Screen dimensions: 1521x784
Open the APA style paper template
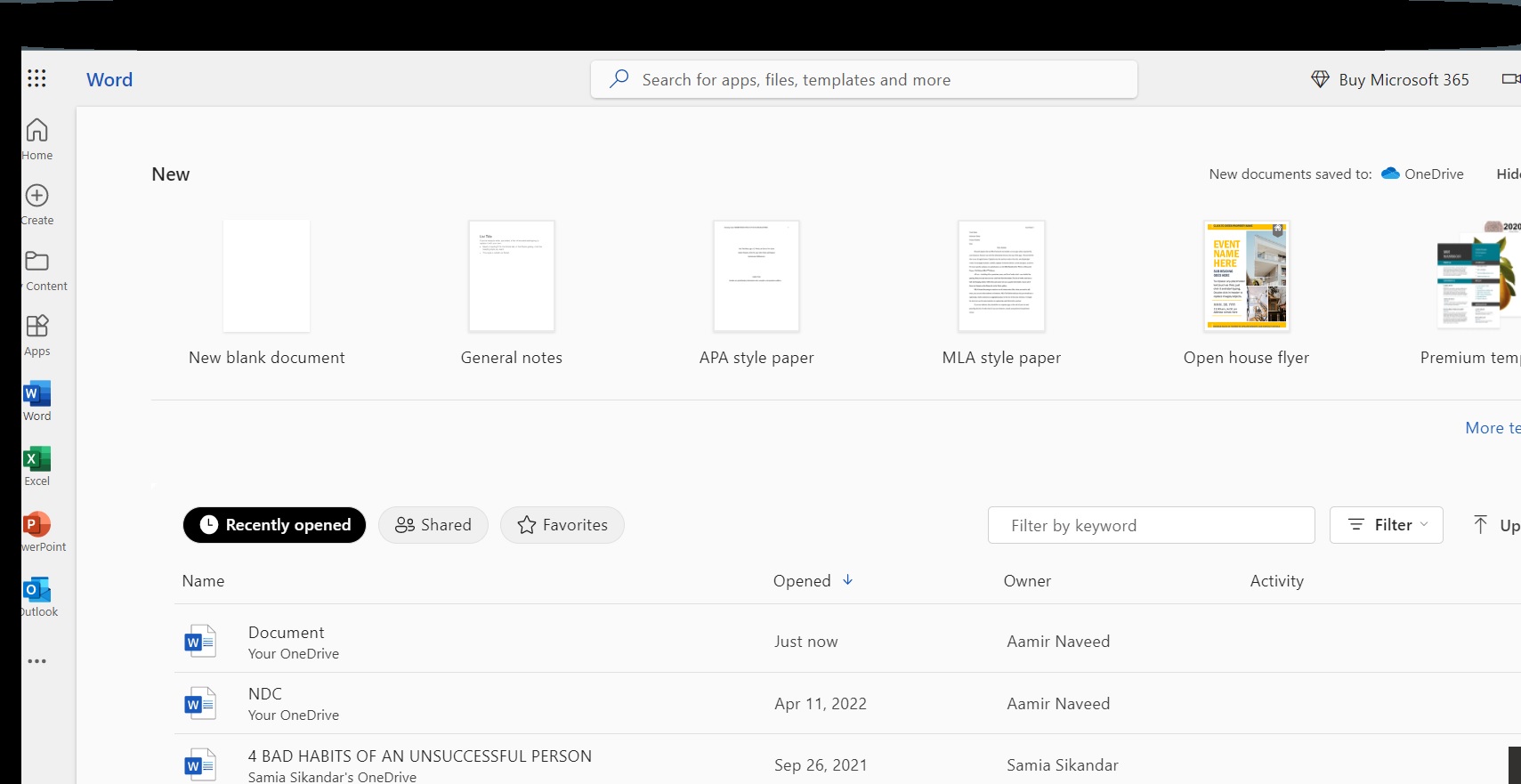click(x=756, y=292)
